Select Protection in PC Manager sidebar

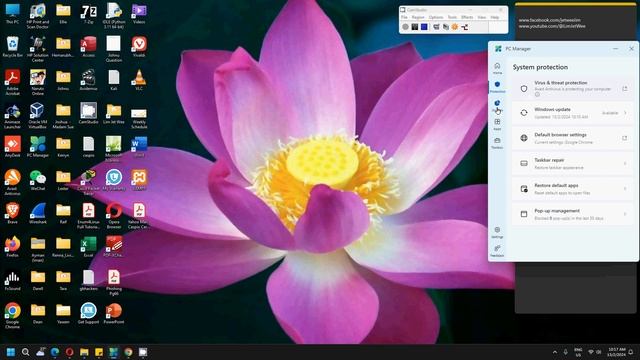pyautogui.click(x=497, y=87)
